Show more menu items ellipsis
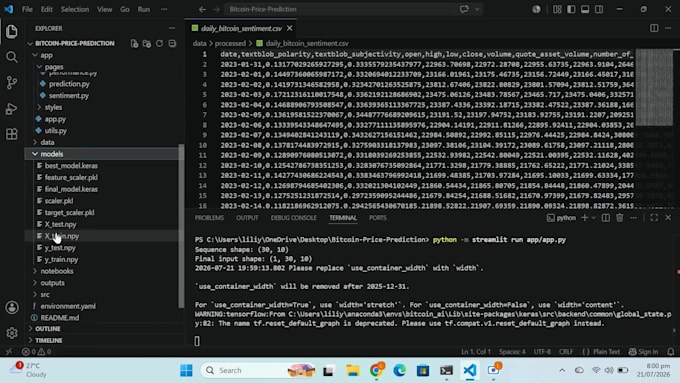The width and height of the screenshot is (680, 383). click(164, 9)
